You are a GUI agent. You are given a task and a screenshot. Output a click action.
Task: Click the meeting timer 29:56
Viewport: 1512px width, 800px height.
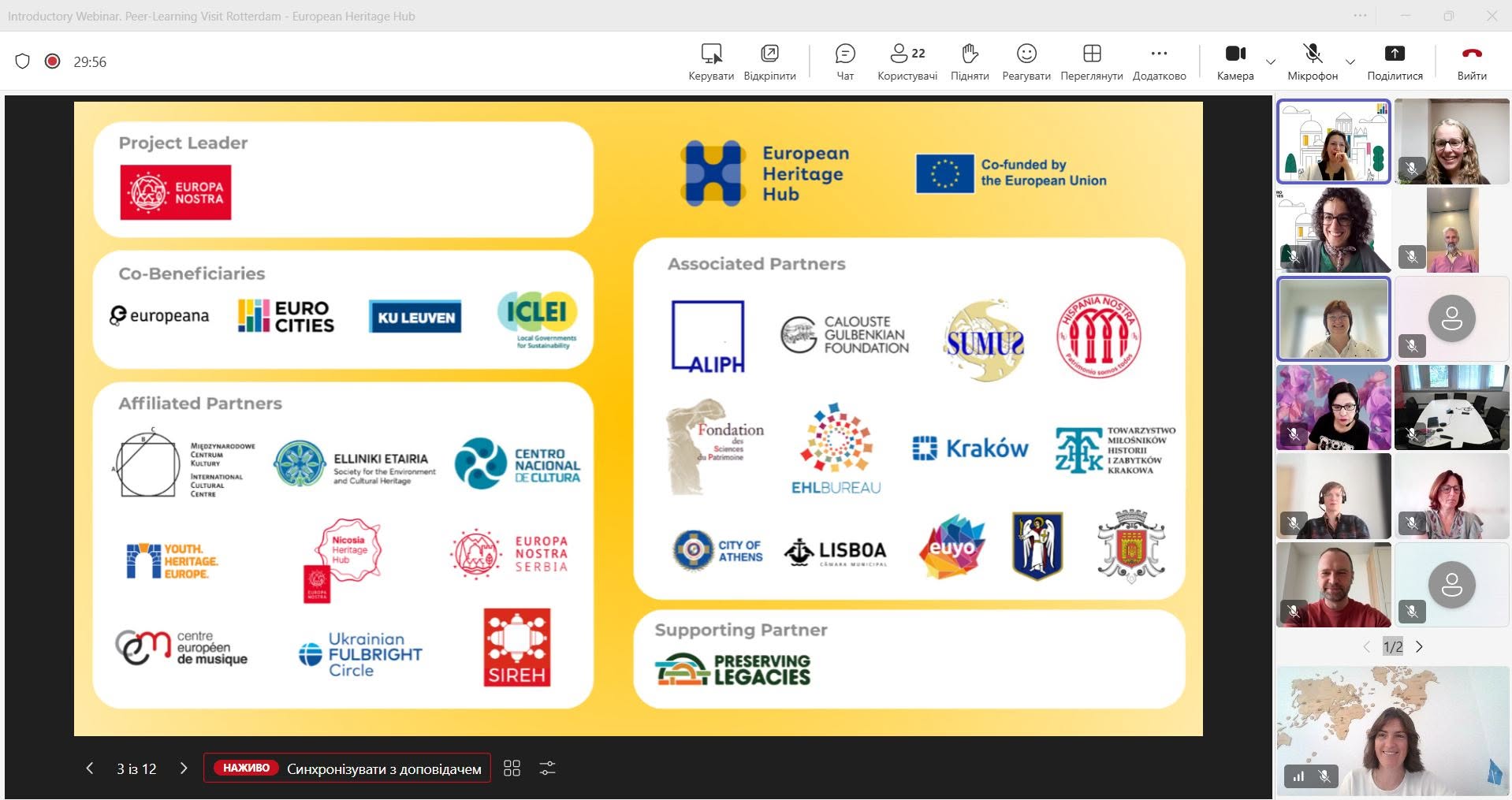90,62
